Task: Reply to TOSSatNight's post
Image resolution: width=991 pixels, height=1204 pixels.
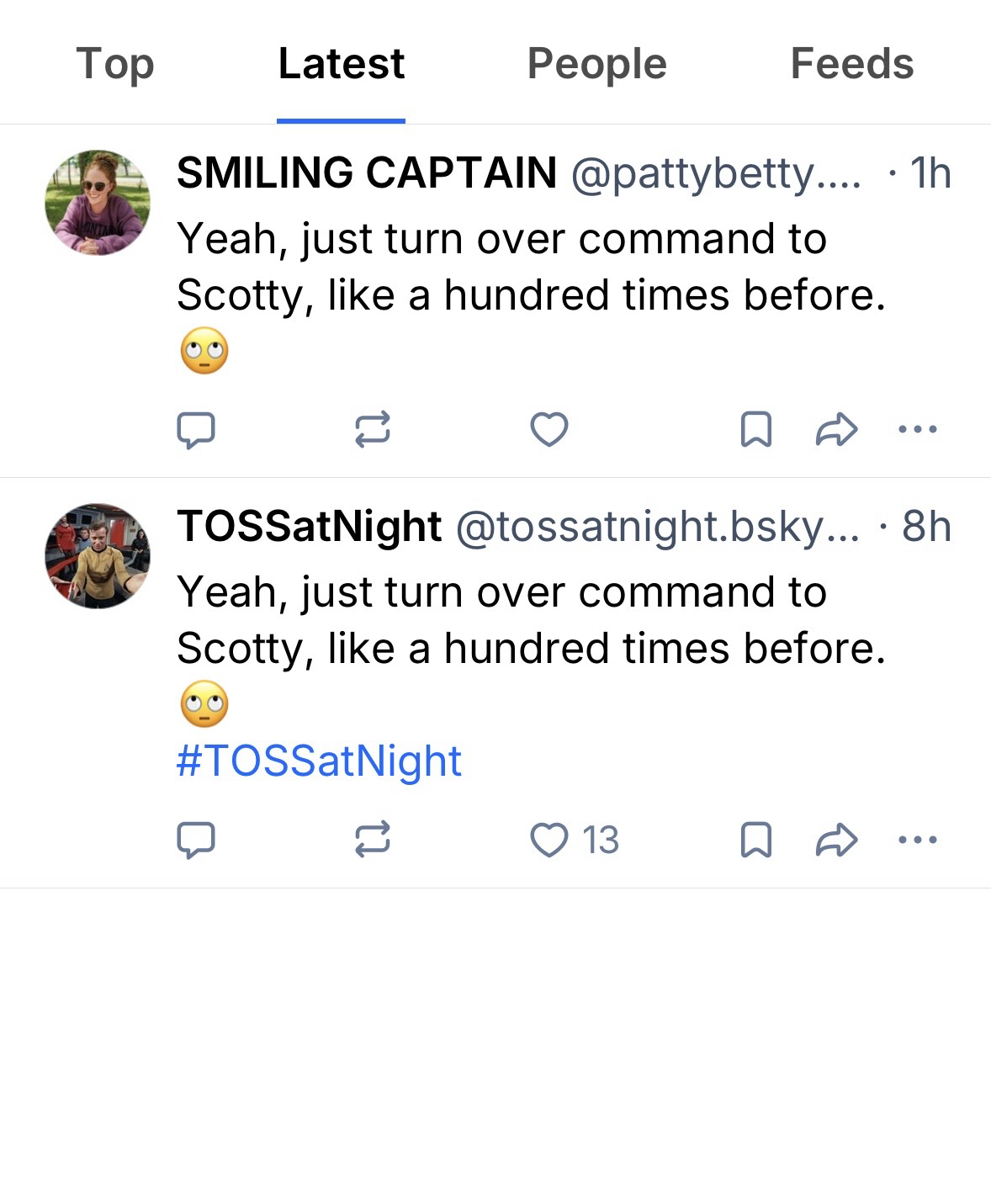Action: click(x=196, y=840)
